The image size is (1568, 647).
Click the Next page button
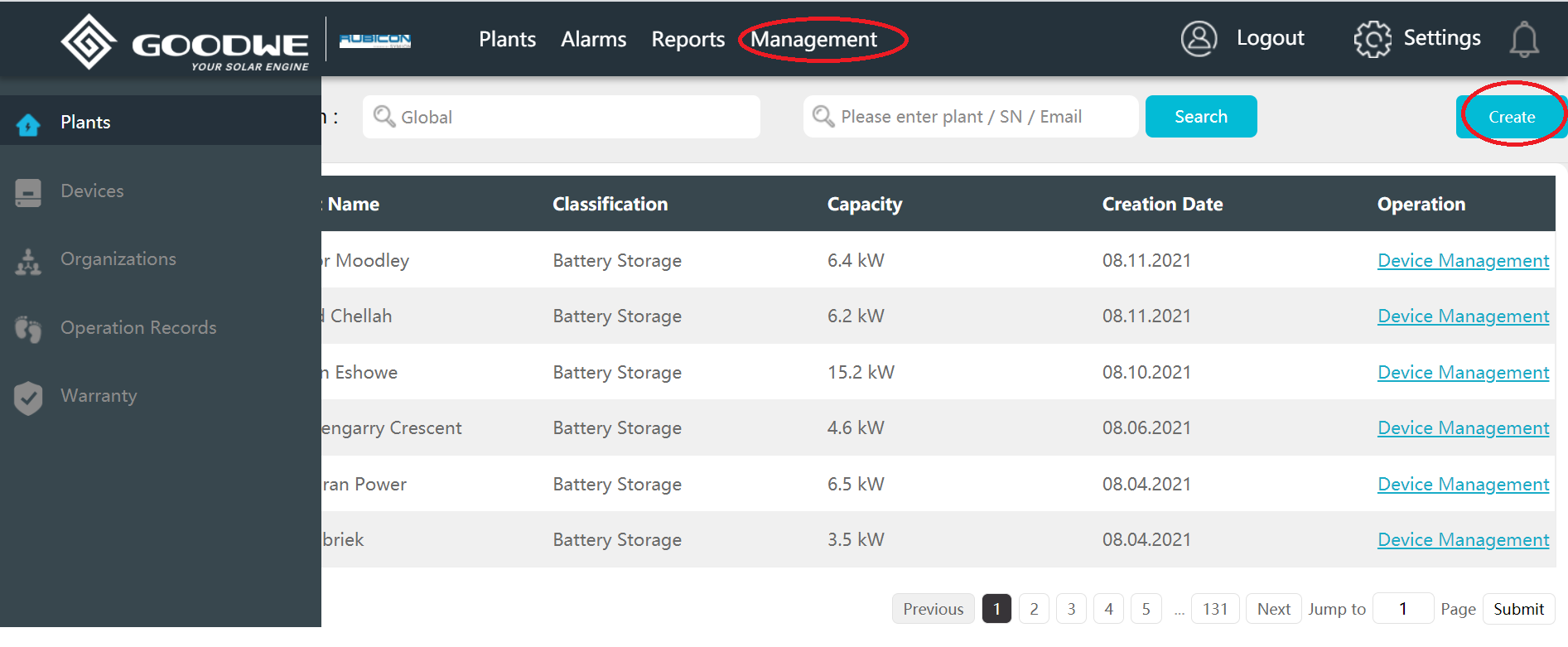1273,609
